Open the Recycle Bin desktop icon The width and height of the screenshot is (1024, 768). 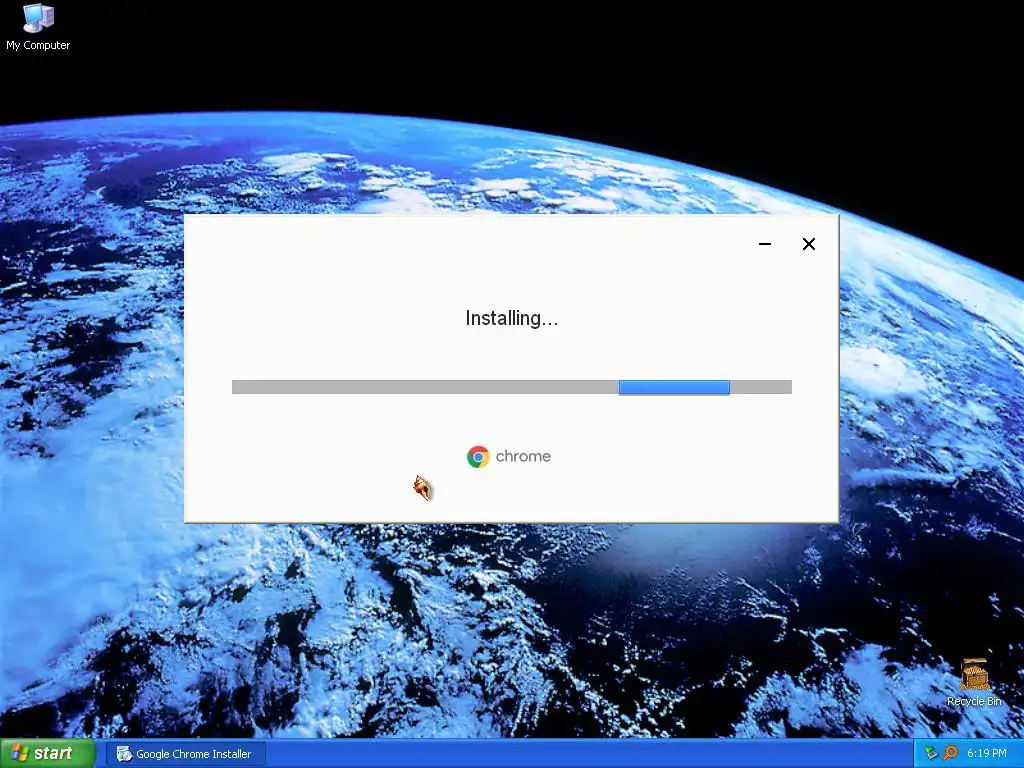pyautogui.click(x=974, y=682)
